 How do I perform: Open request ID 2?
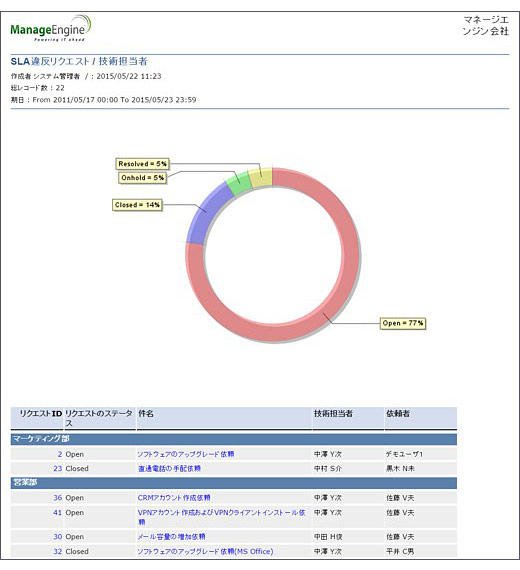60,454
